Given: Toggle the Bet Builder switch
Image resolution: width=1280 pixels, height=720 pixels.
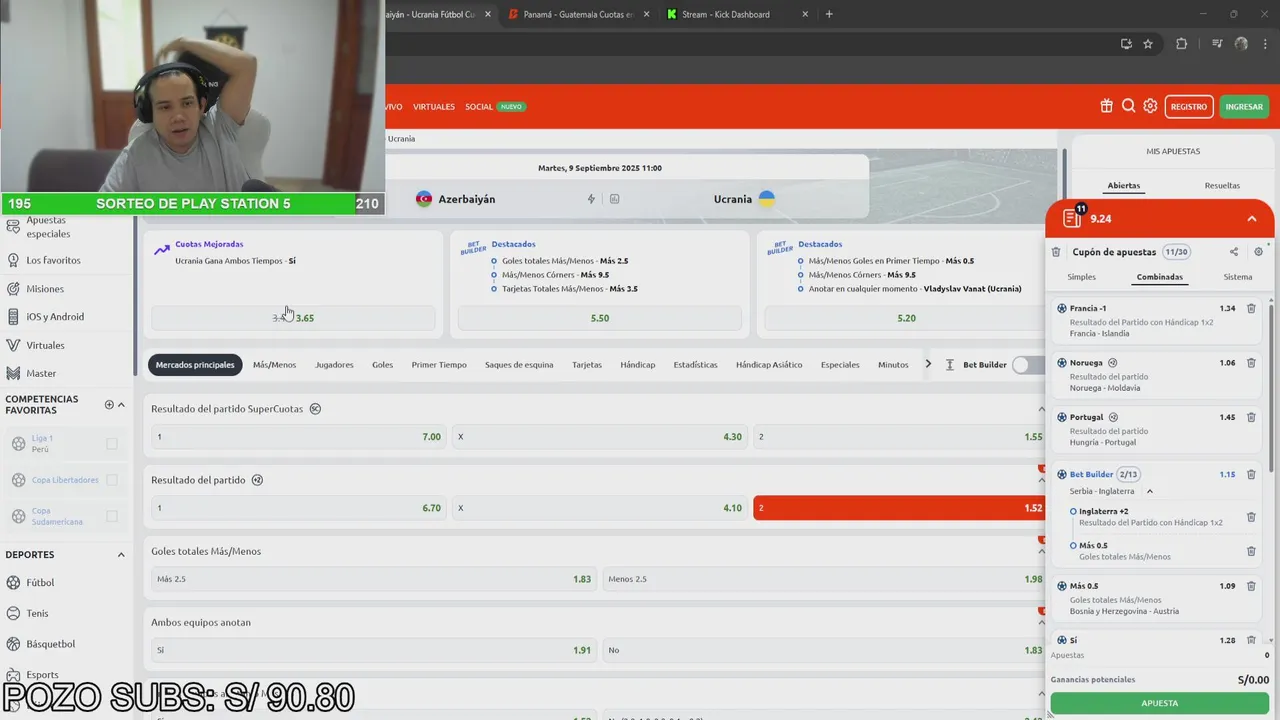Looking at the screenshot, I should coord(1027,365).
